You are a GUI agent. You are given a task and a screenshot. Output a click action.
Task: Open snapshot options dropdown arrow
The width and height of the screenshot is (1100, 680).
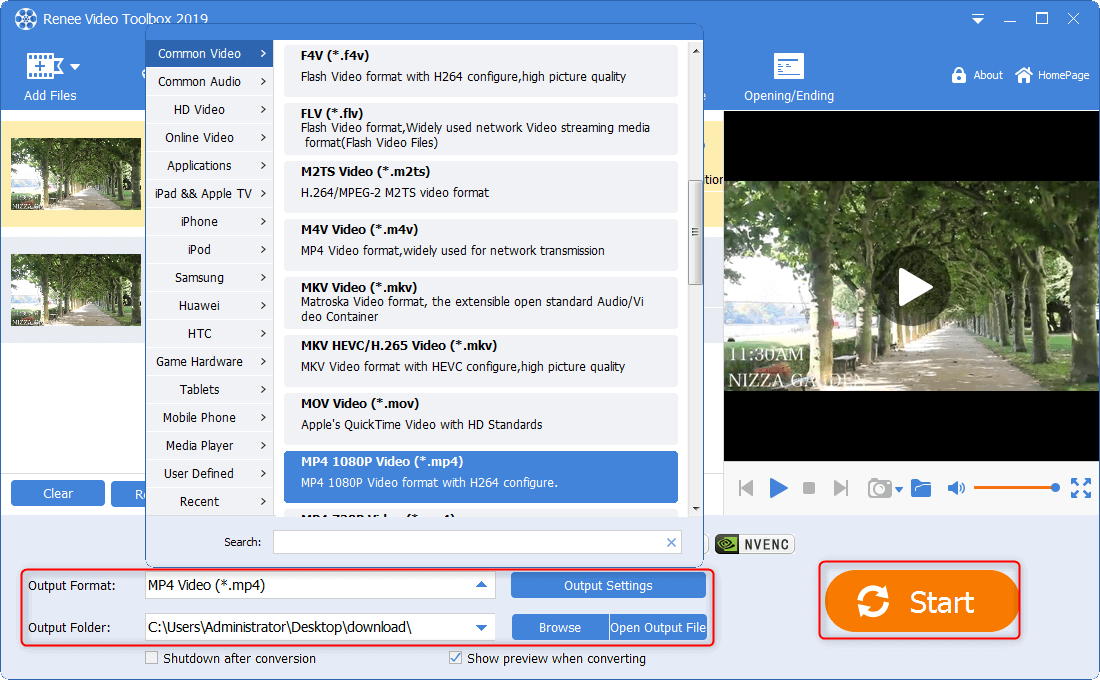coord(899,490)
